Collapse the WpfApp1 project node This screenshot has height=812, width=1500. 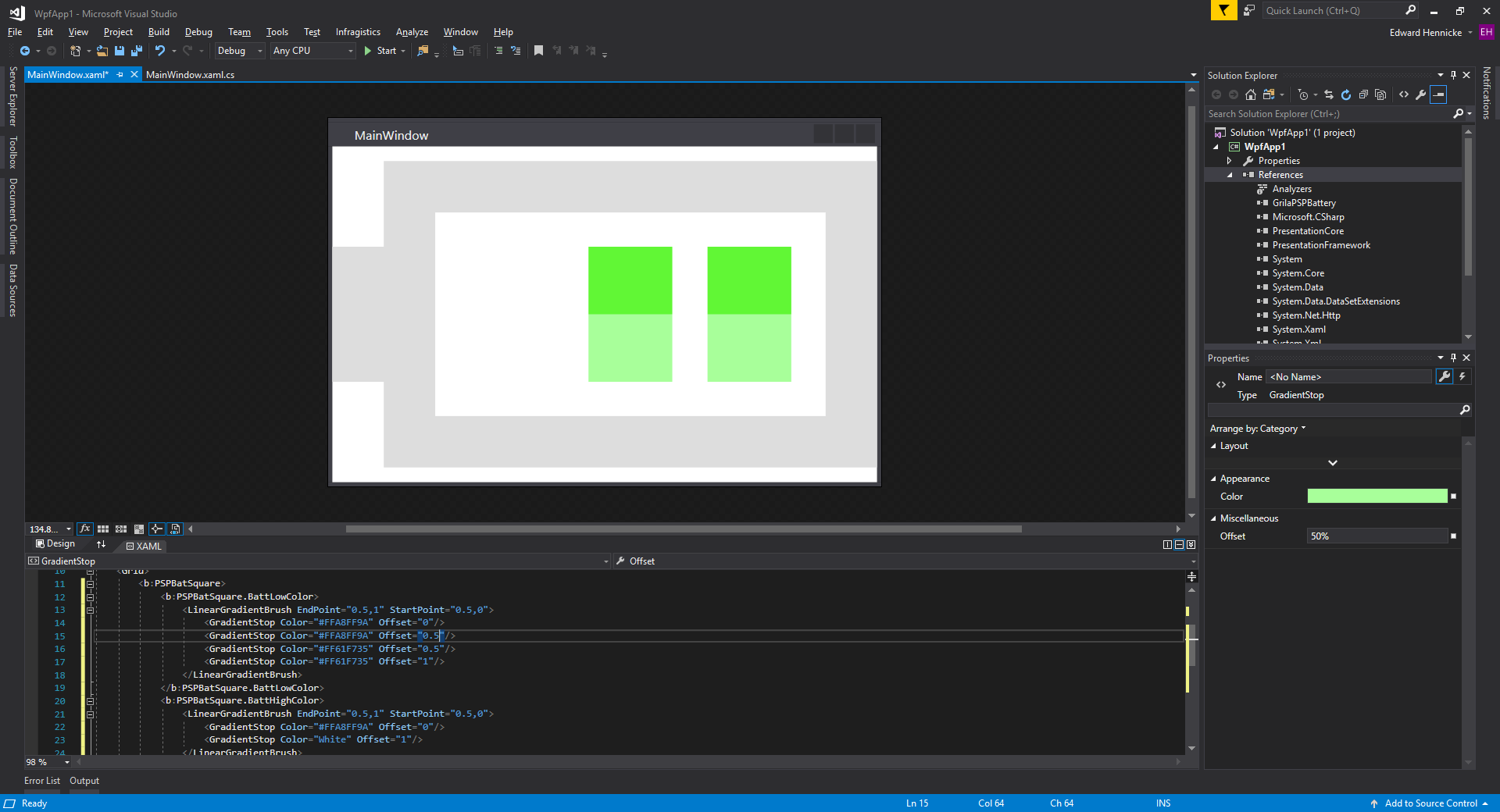(1216, 147)
